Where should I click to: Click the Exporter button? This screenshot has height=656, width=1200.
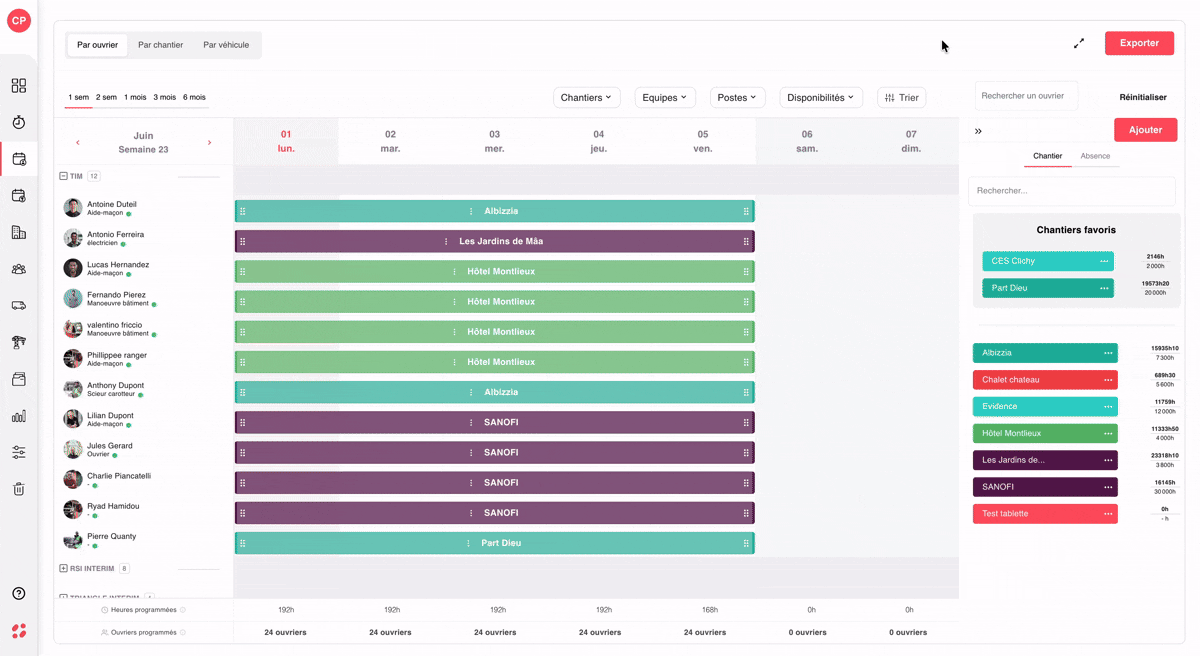(1139, 43)
